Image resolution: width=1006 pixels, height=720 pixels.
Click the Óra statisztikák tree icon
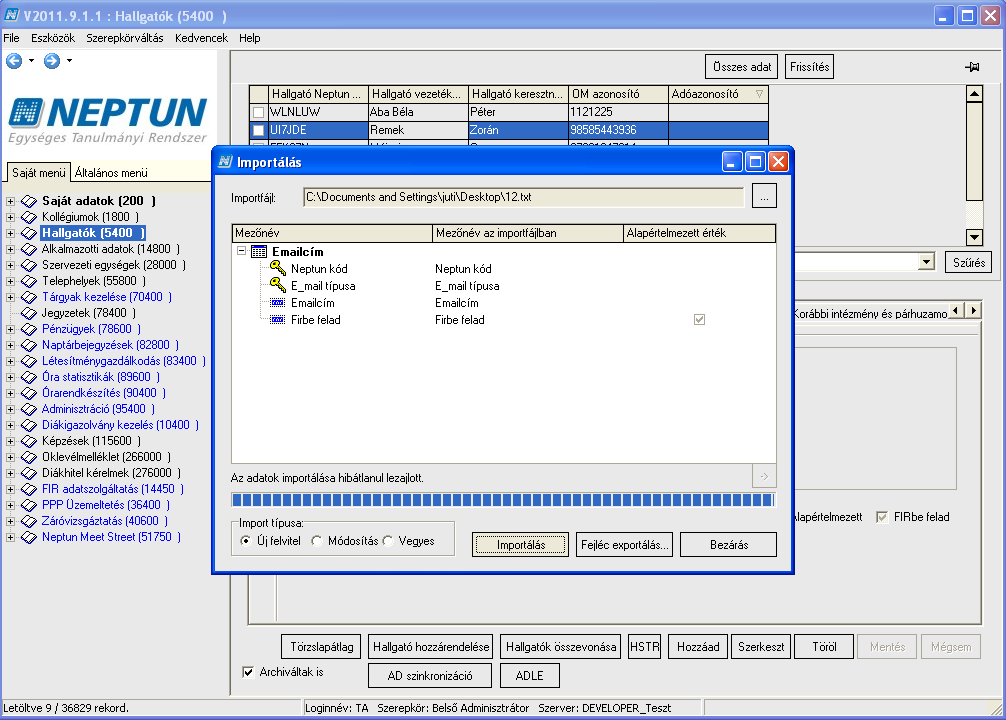(x=29, y=377)
